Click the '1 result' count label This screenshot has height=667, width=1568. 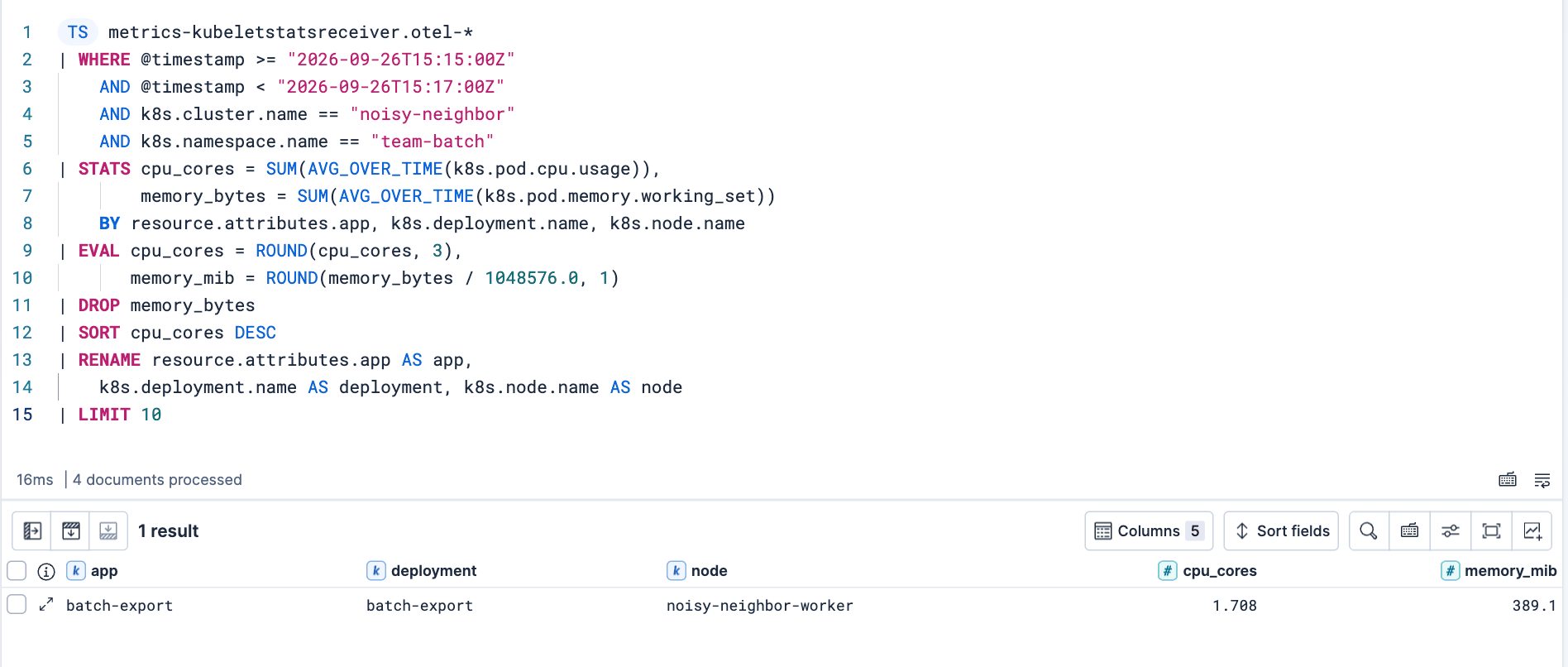pyautogui.click(x=169, y=531)
